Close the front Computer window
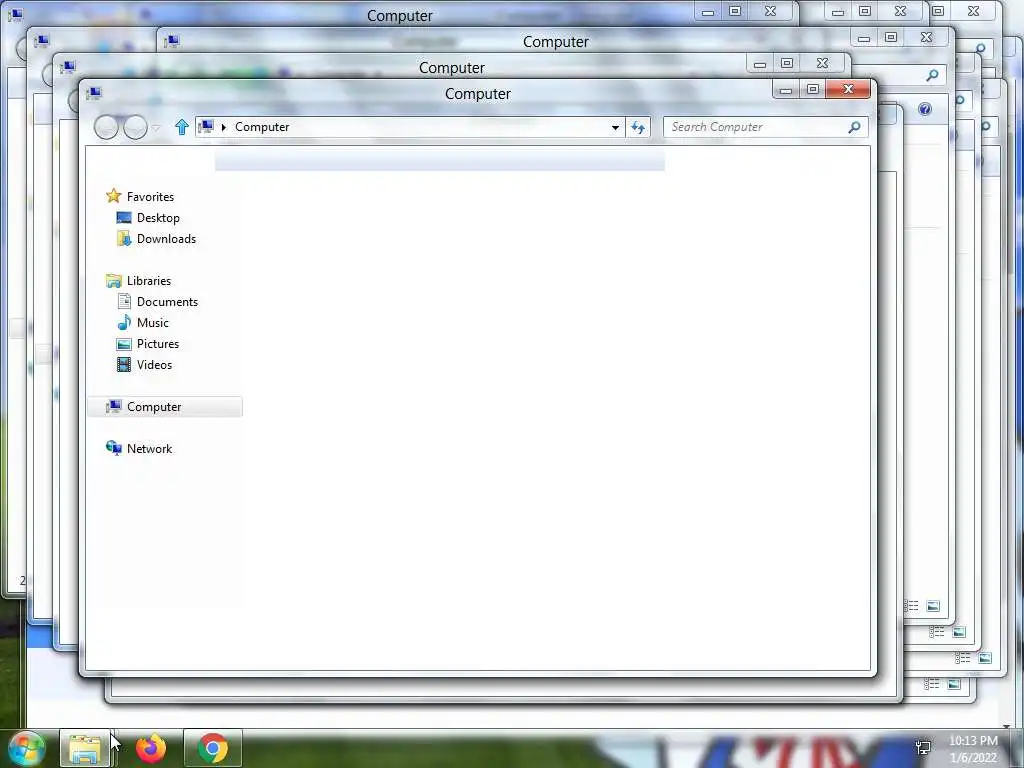 [x=848, y=89]
